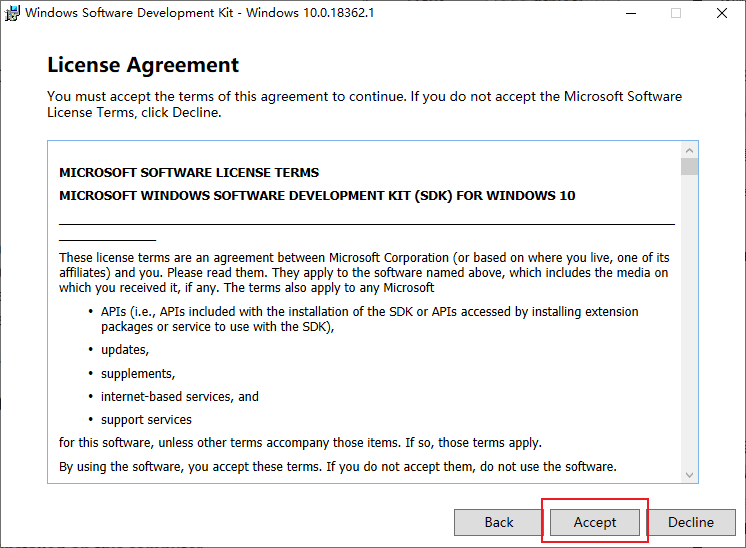
Task: Click the APIs bullet paragraph
Action: [370, 319]
